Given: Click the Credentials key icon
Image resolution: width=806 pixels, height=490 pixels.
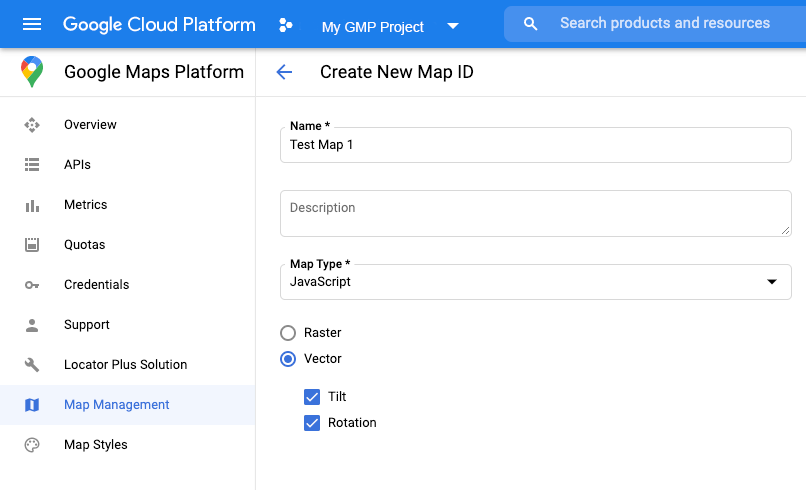Looking at the screenshot, I should click(x=32, y=285).
